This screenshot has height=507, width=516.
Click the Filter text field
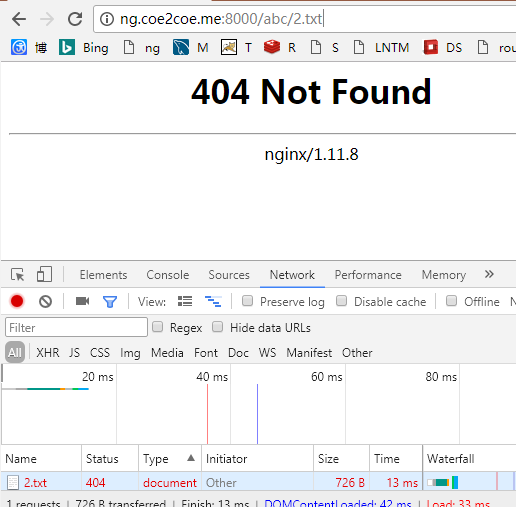76,327
